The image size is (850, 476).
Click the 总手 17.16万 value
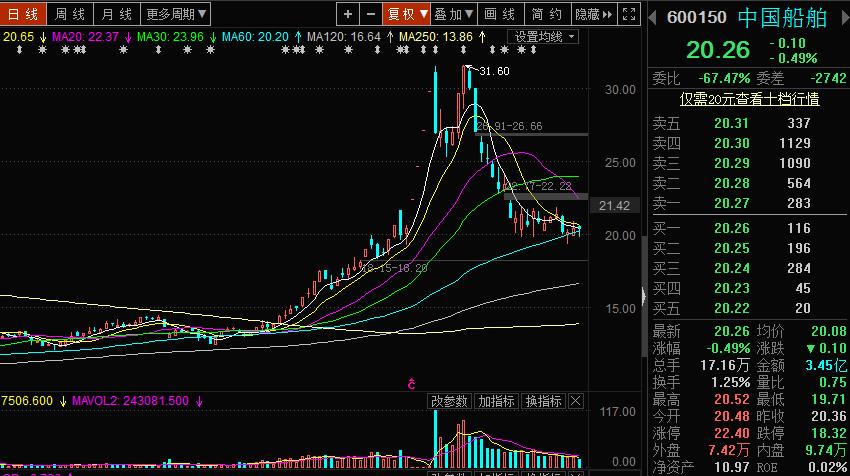click(x=725, y=365)
